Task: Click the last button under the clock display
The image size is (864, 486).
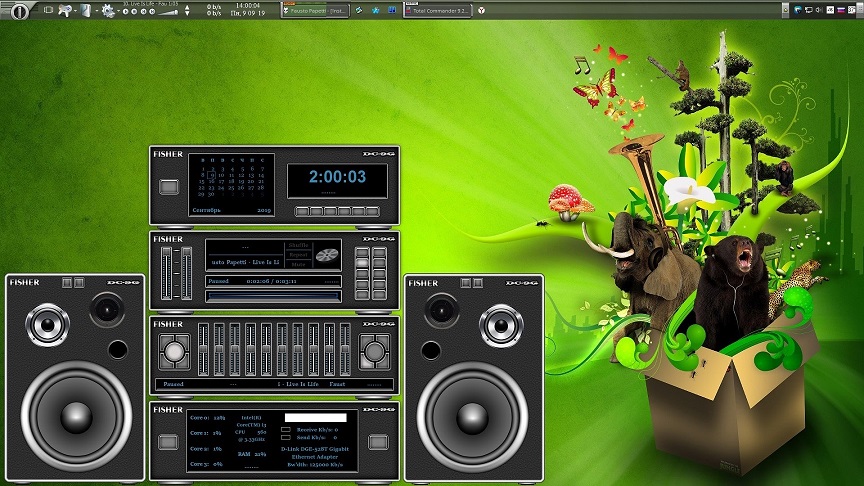Action: [x=372, y=211]
